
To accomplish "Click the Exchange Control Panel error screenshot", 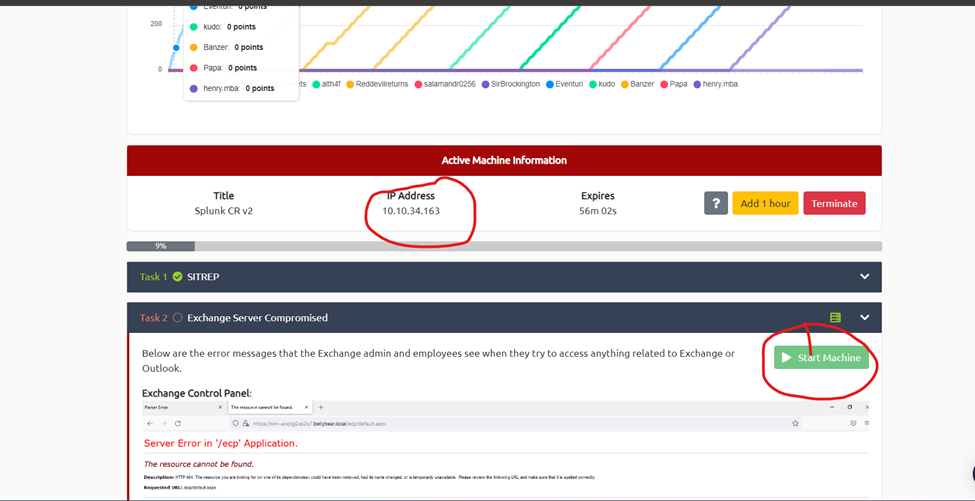I will coord(504,450).
